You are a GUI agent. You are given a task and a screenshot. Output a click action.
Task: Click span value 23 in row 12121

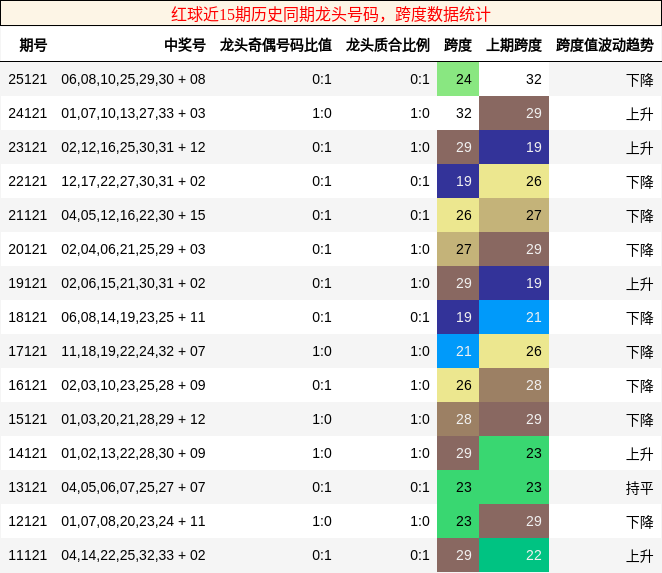point(458,521)
